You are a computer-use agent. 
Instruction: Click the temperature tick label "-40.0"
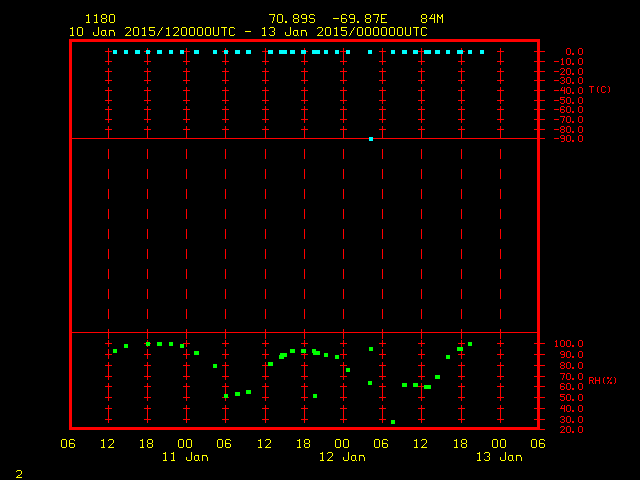(x=569, y=91)
